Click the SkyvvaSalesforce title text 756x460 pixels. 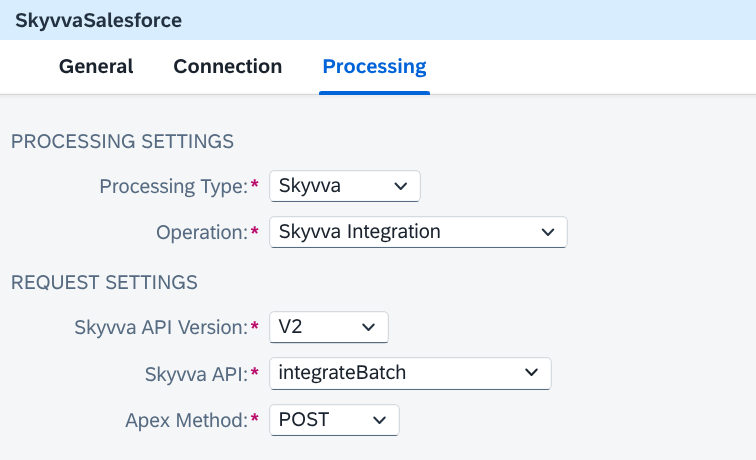[98, 20]
